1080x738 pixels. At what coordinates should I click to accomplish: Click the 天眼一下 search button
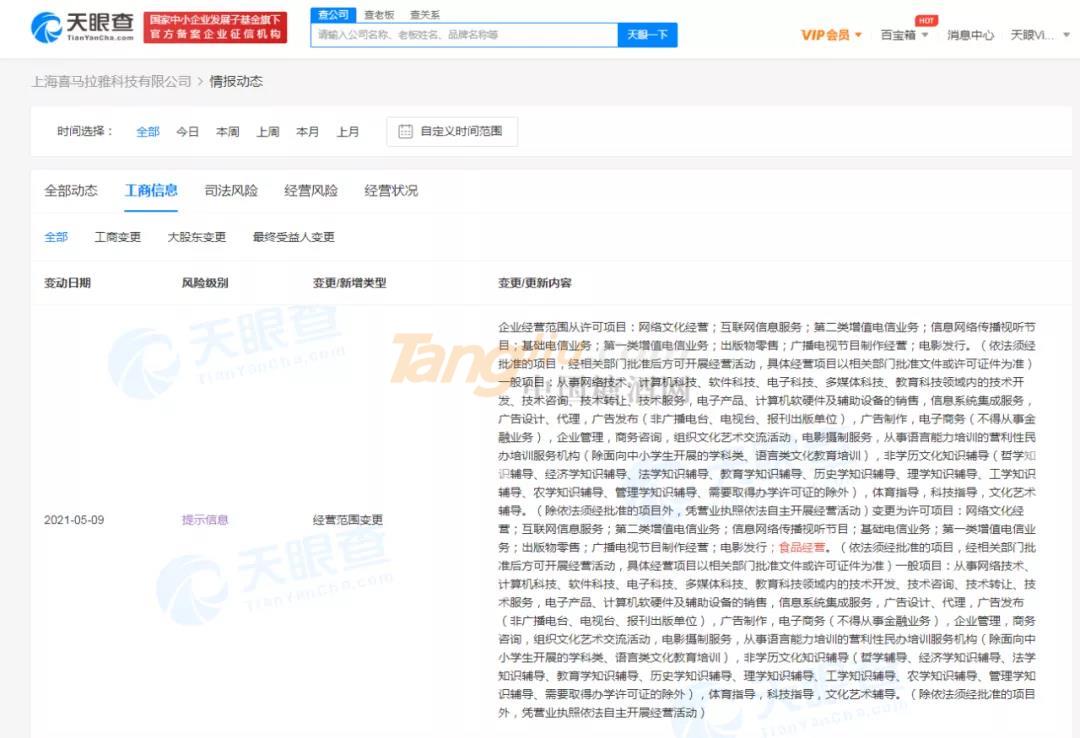[x=647, y=34]
